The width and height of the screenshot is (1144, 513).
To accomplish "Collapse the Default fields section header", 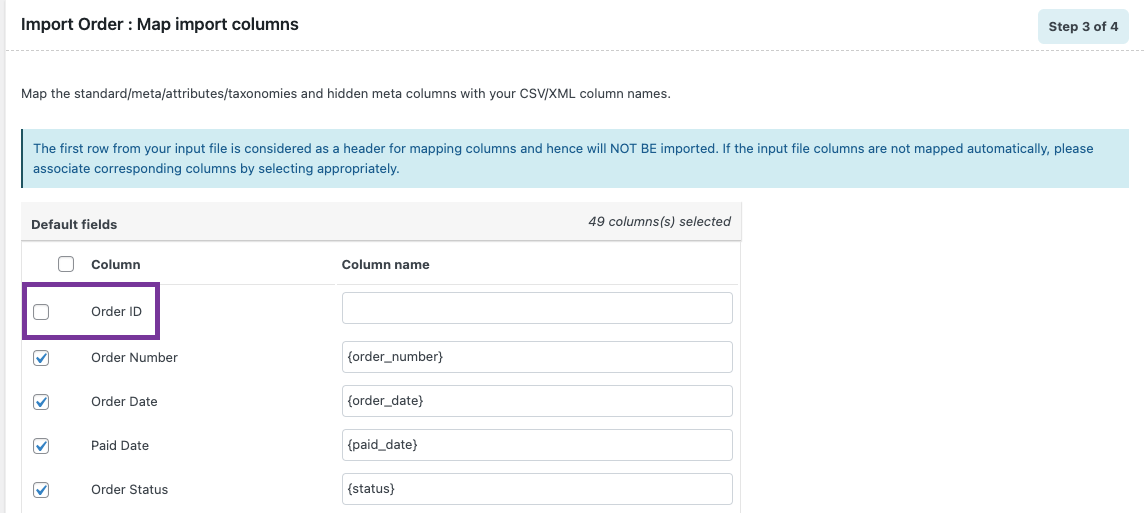I will click(x=74, y=224).
